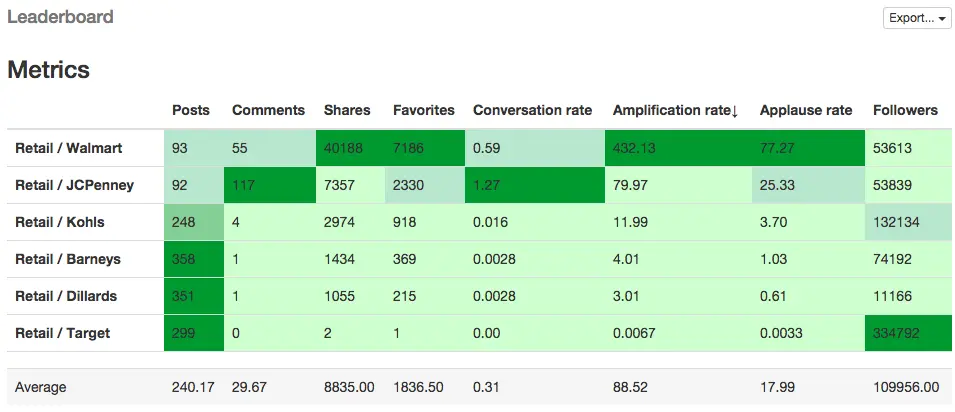Open the Export dropdown menu

[x=916, y=18]
